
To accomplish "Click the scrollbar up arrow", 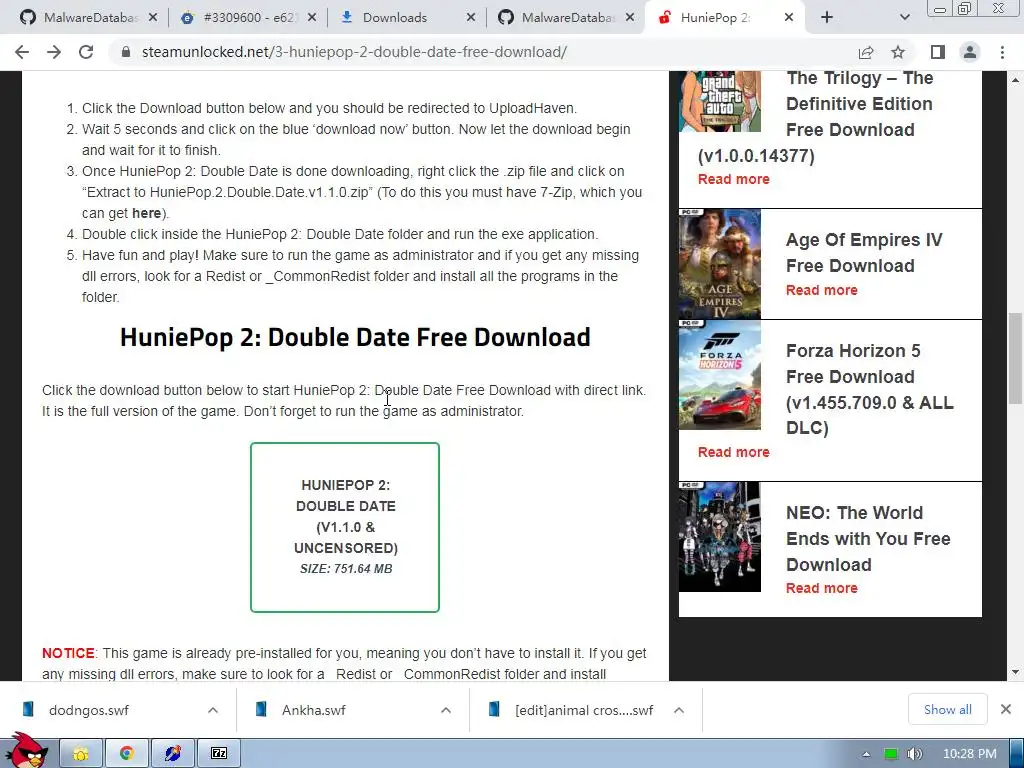I will (1015, 80).
